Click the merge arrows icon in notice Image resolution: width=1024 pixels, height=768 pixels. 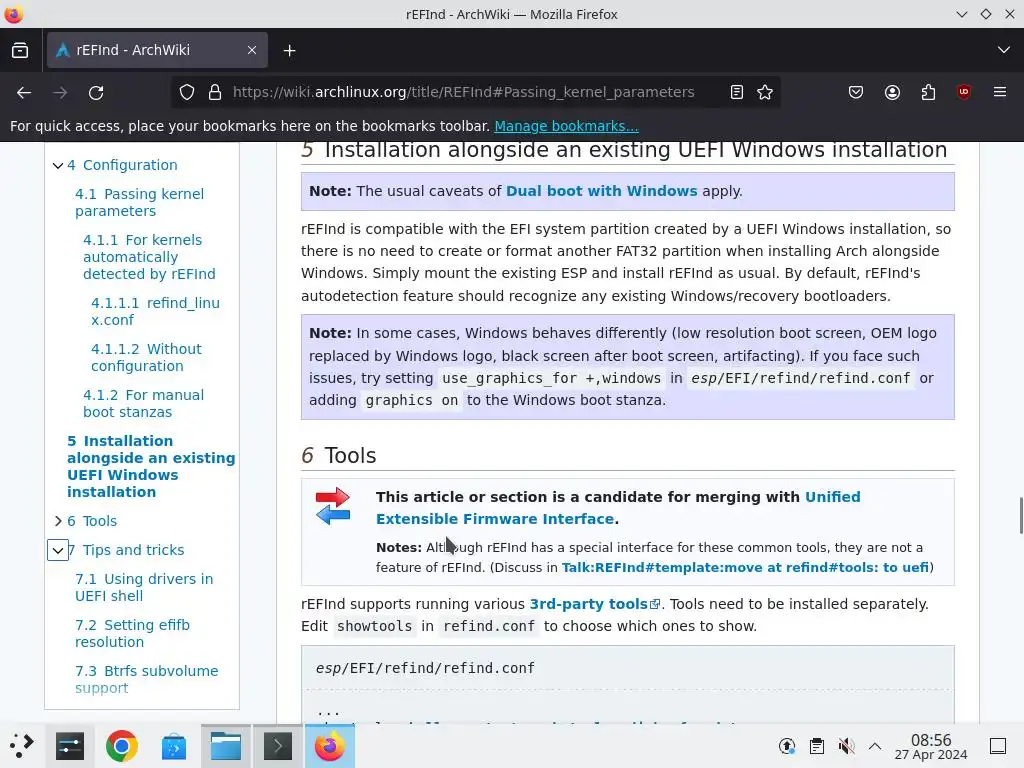point(332,506)
